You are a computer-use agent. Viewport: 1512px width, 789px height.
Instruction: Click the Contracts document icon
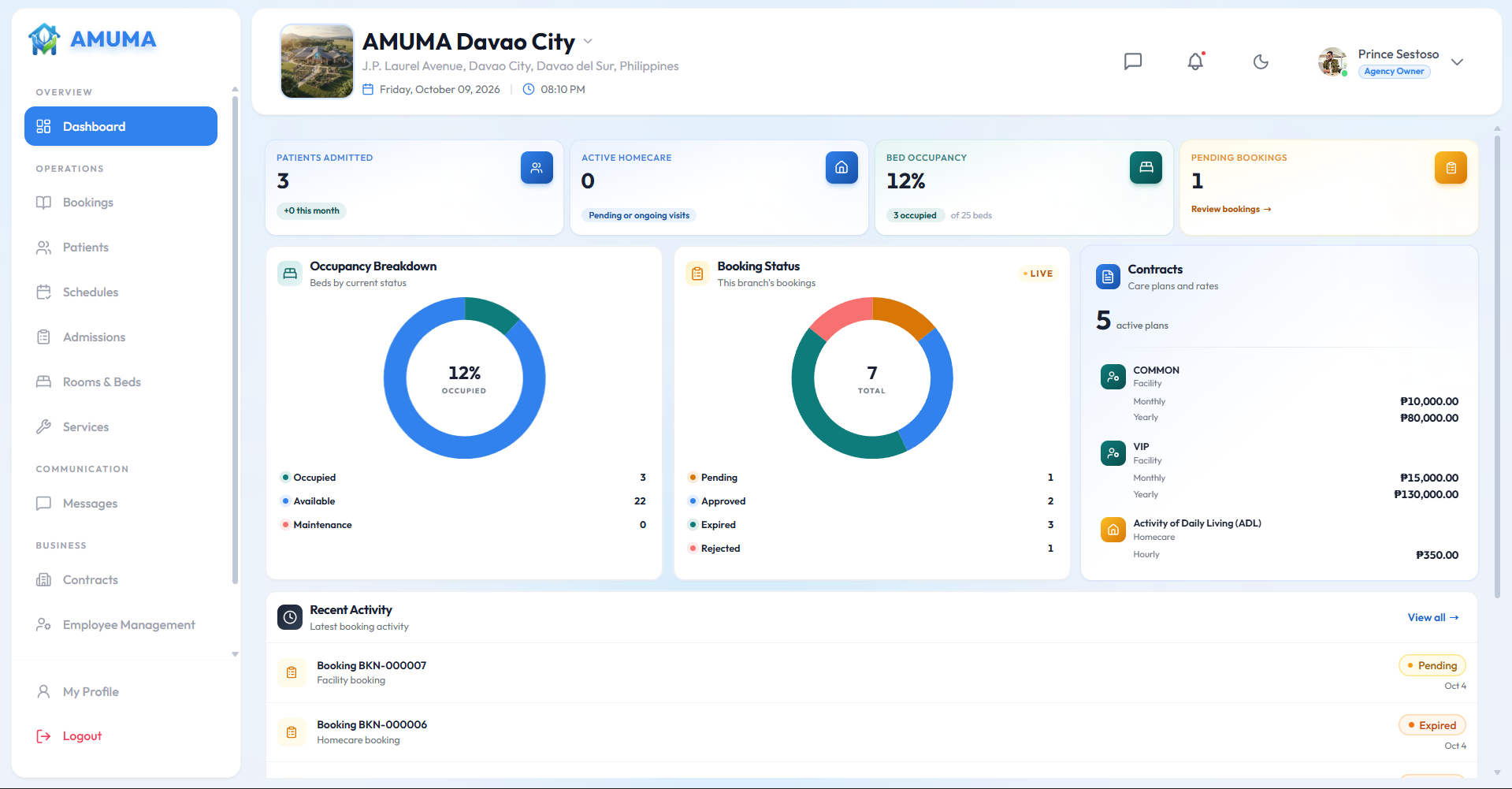pos(1108,277)
